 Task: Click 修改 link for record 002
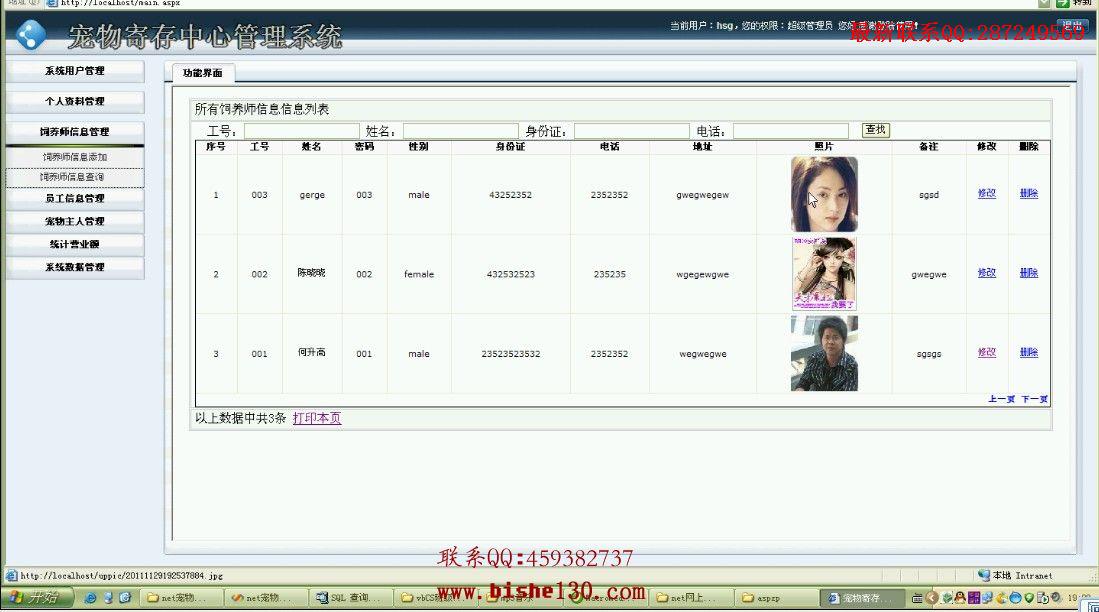987,273
